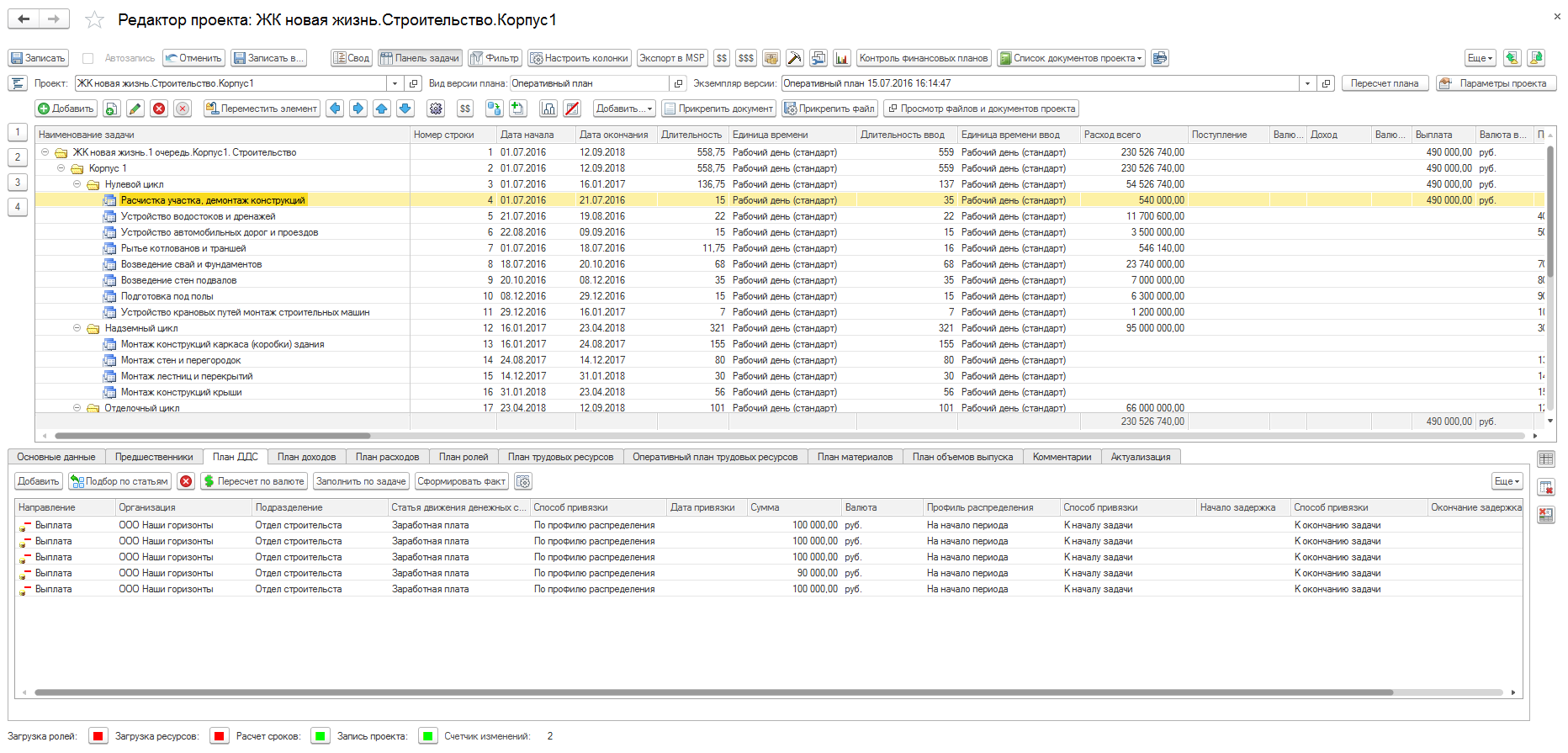Screen dimensions: 1568x753
Task: Click Заполнить по задаче button
Action: [361, 481]
